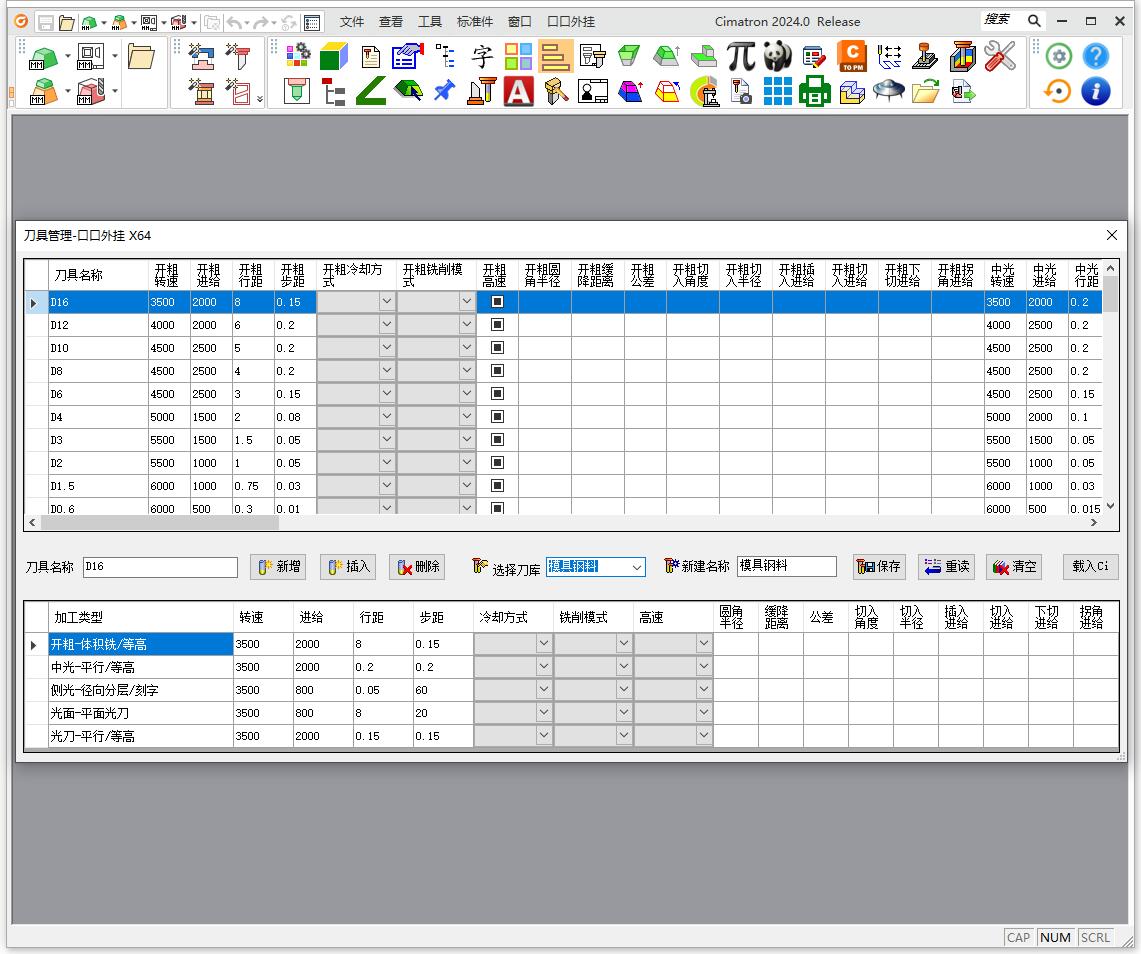Toggle 开粗高速 checkbox in the D10 row

pos(497,348)
